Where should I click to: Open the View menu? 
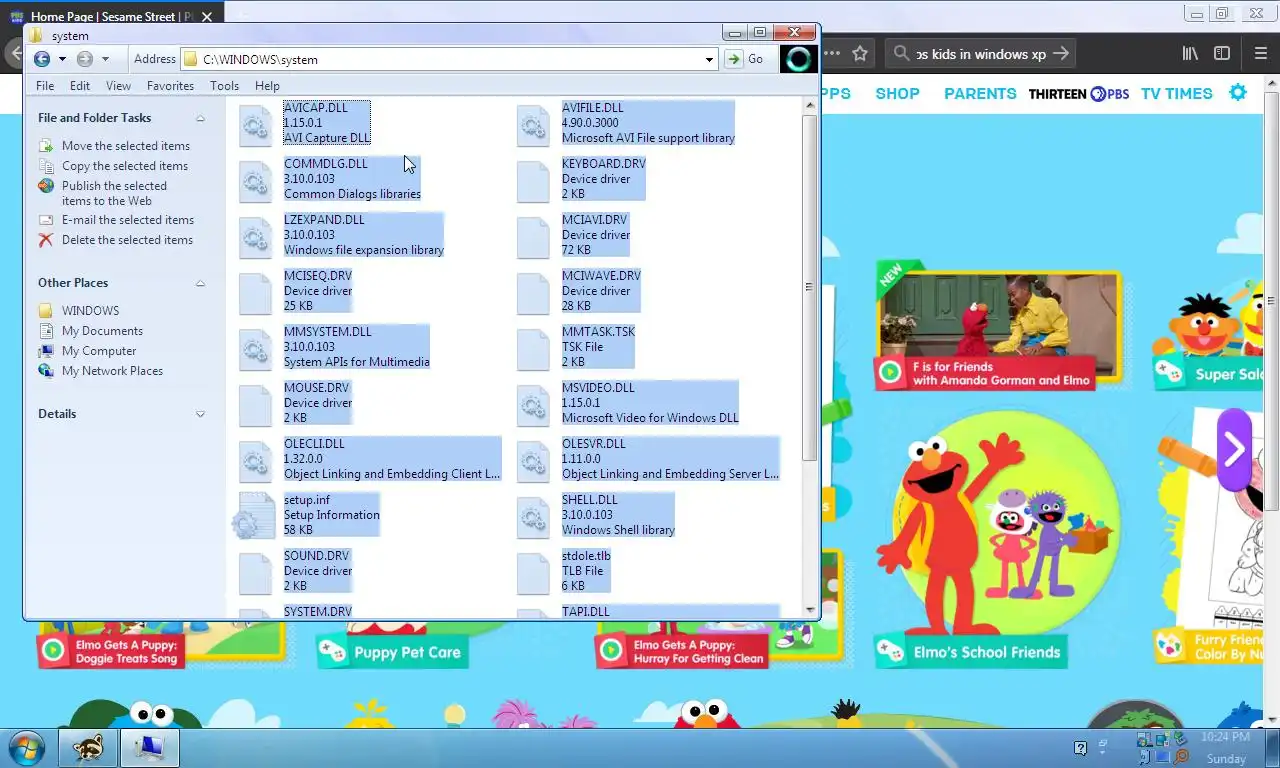[x=118, y=86]
